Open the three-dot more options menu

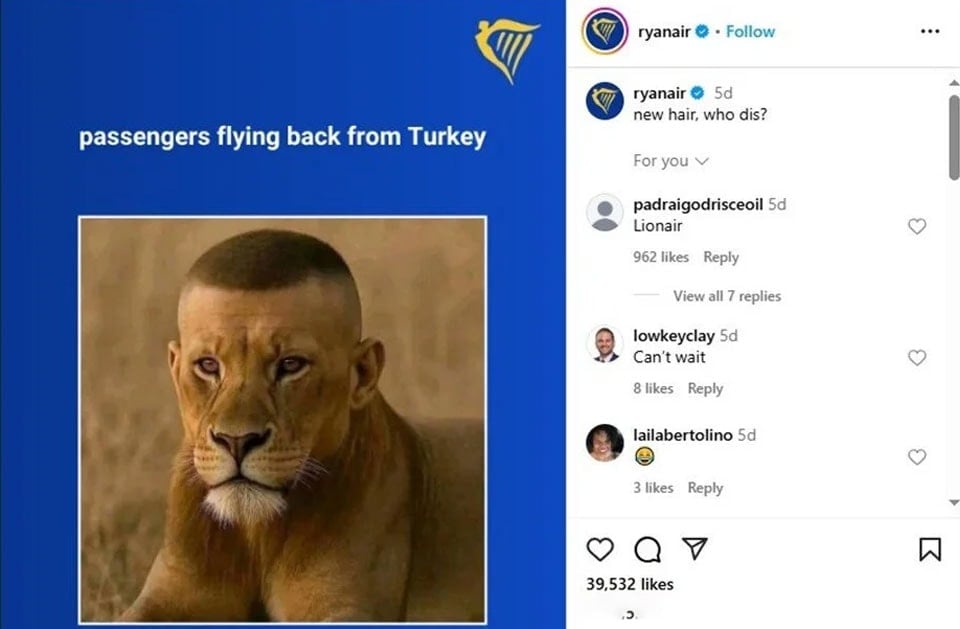(929, 31)
